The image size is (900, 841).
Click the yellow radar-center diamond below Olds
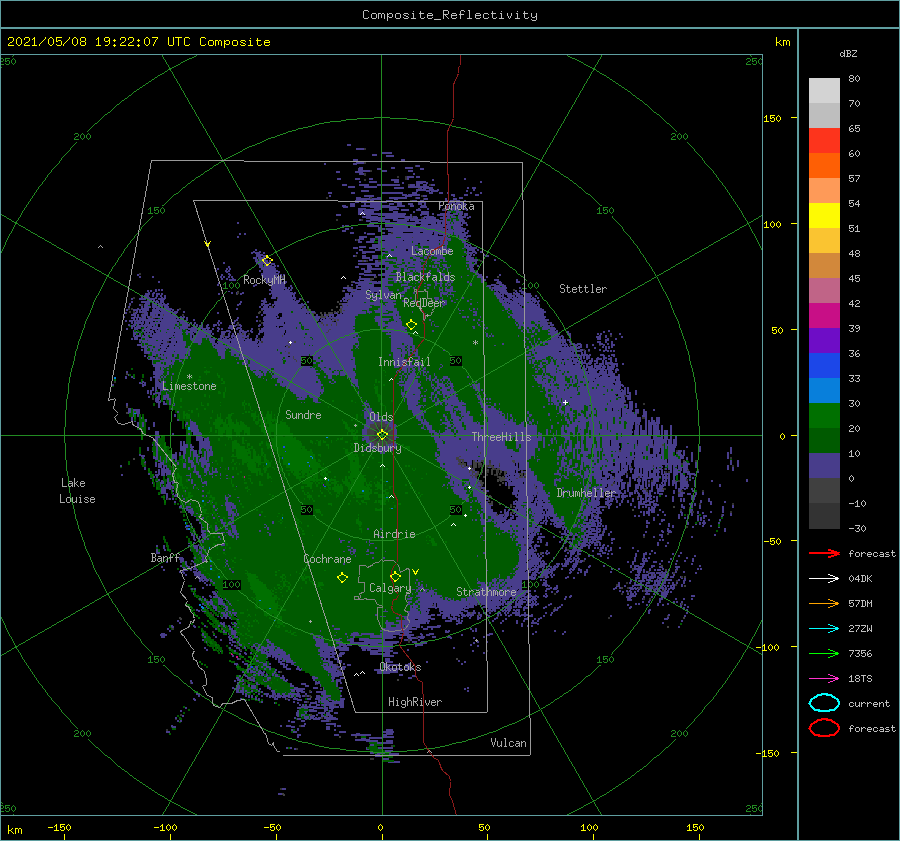point(382,435)
